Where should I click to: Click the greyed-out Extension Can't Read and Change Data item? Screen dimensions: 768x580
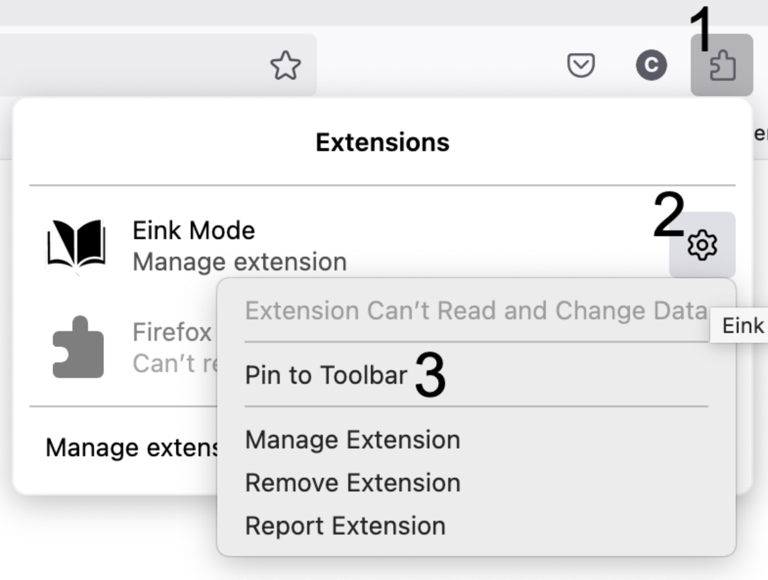coord(475,311)
